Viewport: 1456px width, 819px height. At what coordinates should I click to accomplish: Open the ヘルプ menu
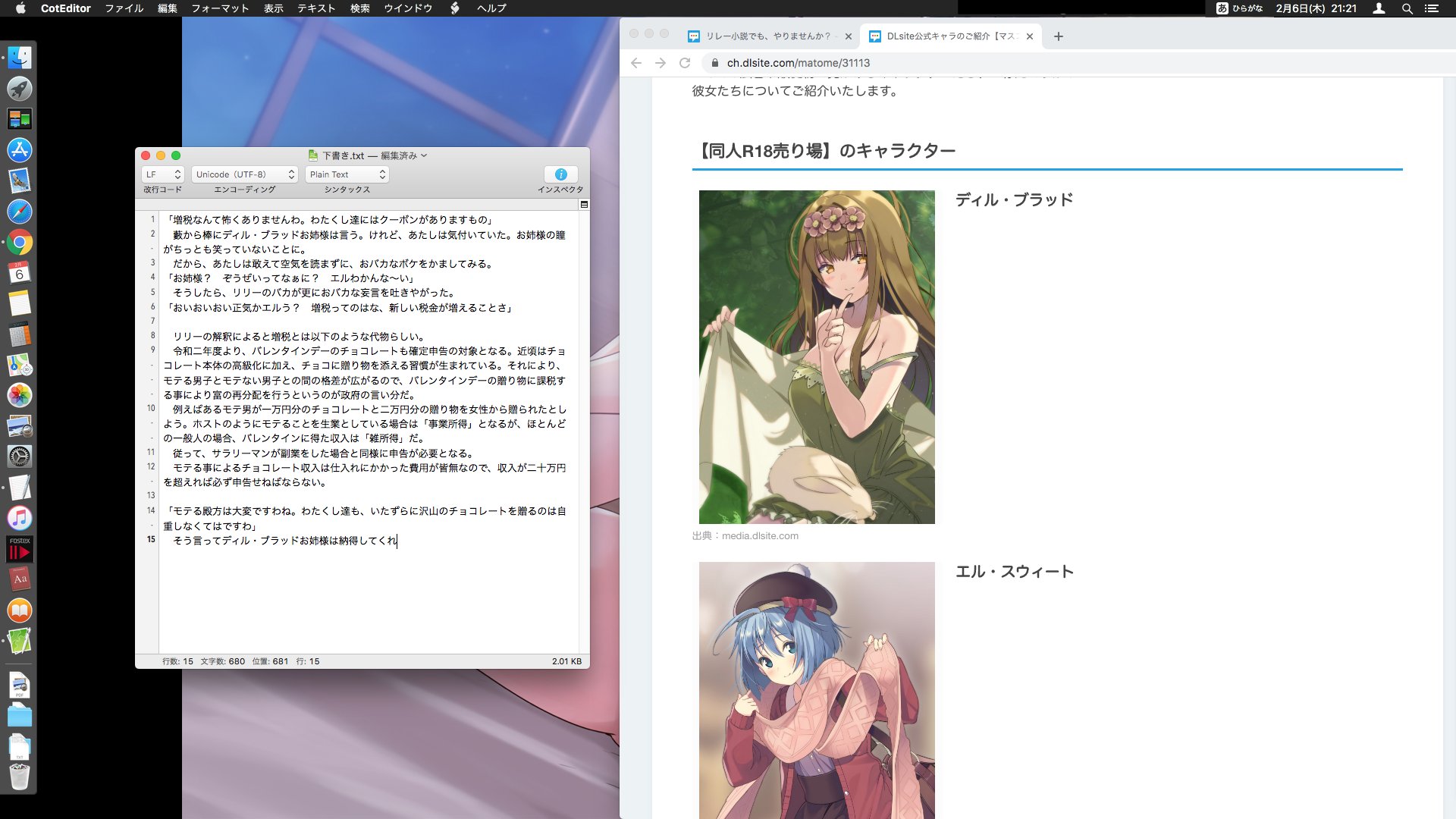pos(491,8)
